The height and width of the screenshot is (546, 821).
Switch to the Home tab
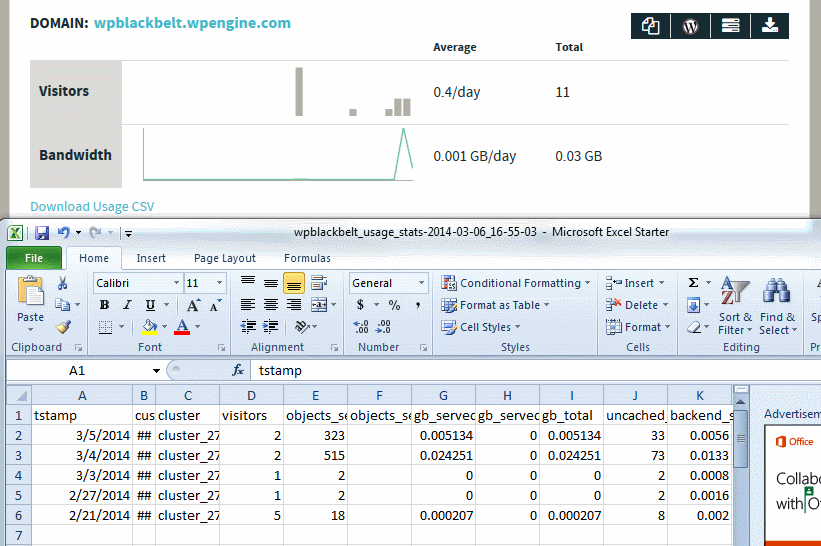pos(94,258)
